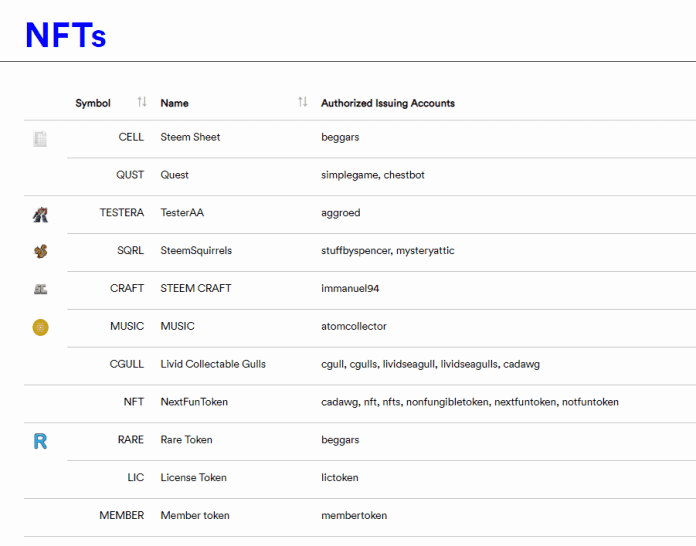Click the SteemSquirrels name

(196, 250)
